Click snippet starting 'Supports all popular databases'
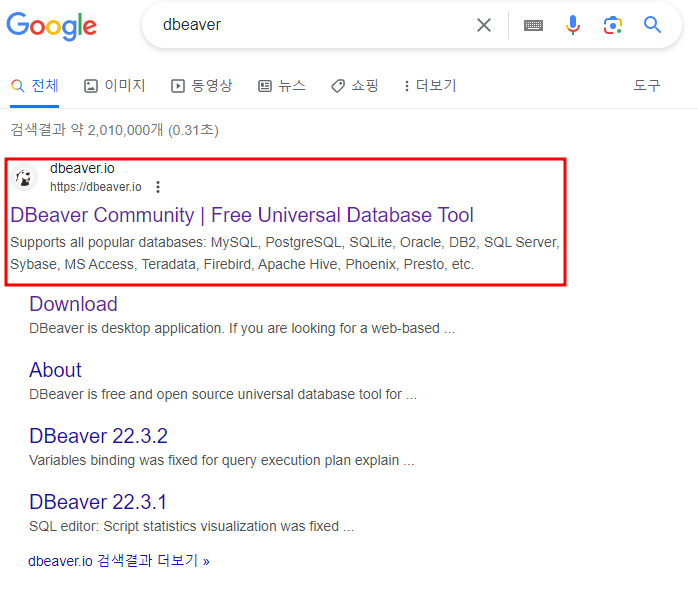The image size is (698, 600). point(285,253)
